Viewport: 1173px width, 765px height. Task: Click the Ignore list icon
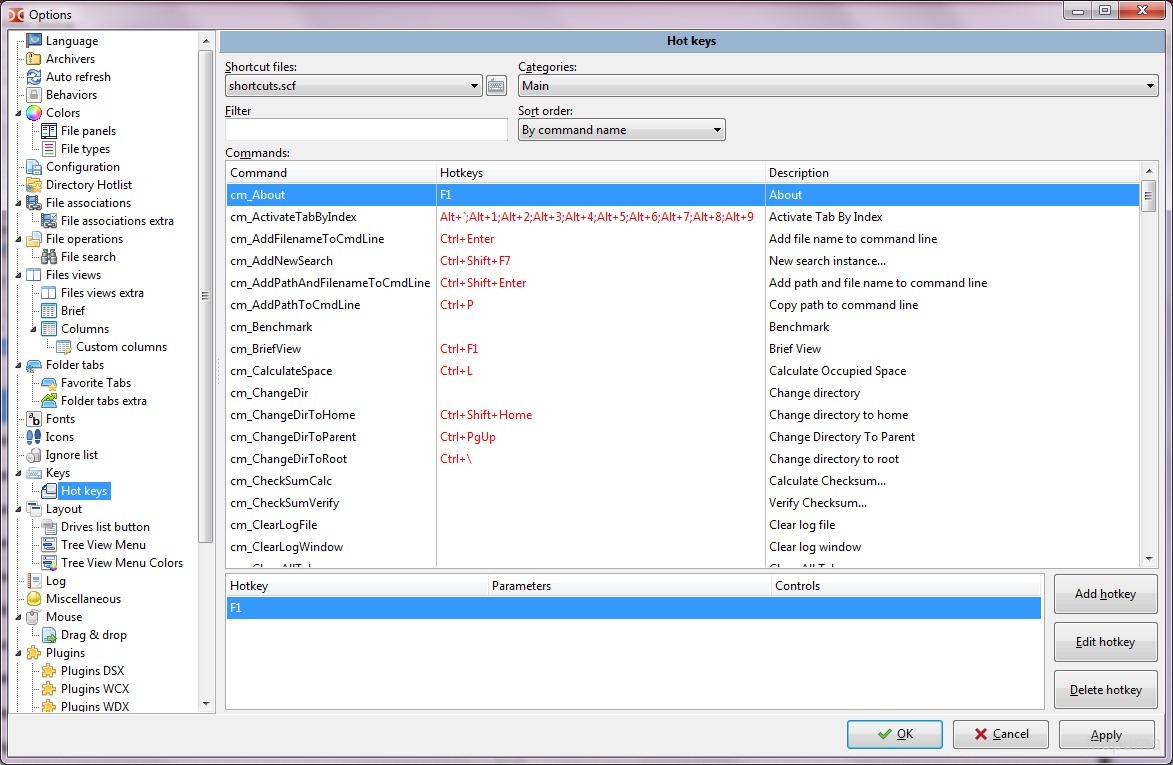34,455
